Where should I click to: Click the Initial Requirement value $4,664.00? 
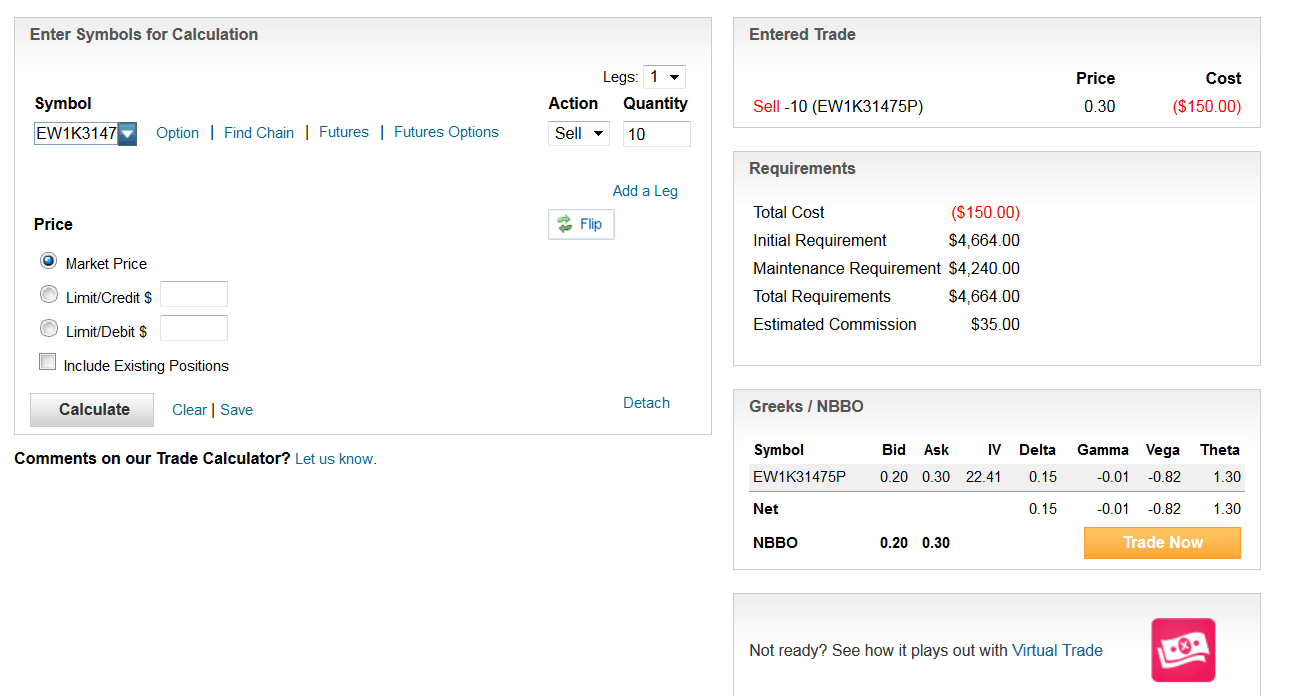984,240
